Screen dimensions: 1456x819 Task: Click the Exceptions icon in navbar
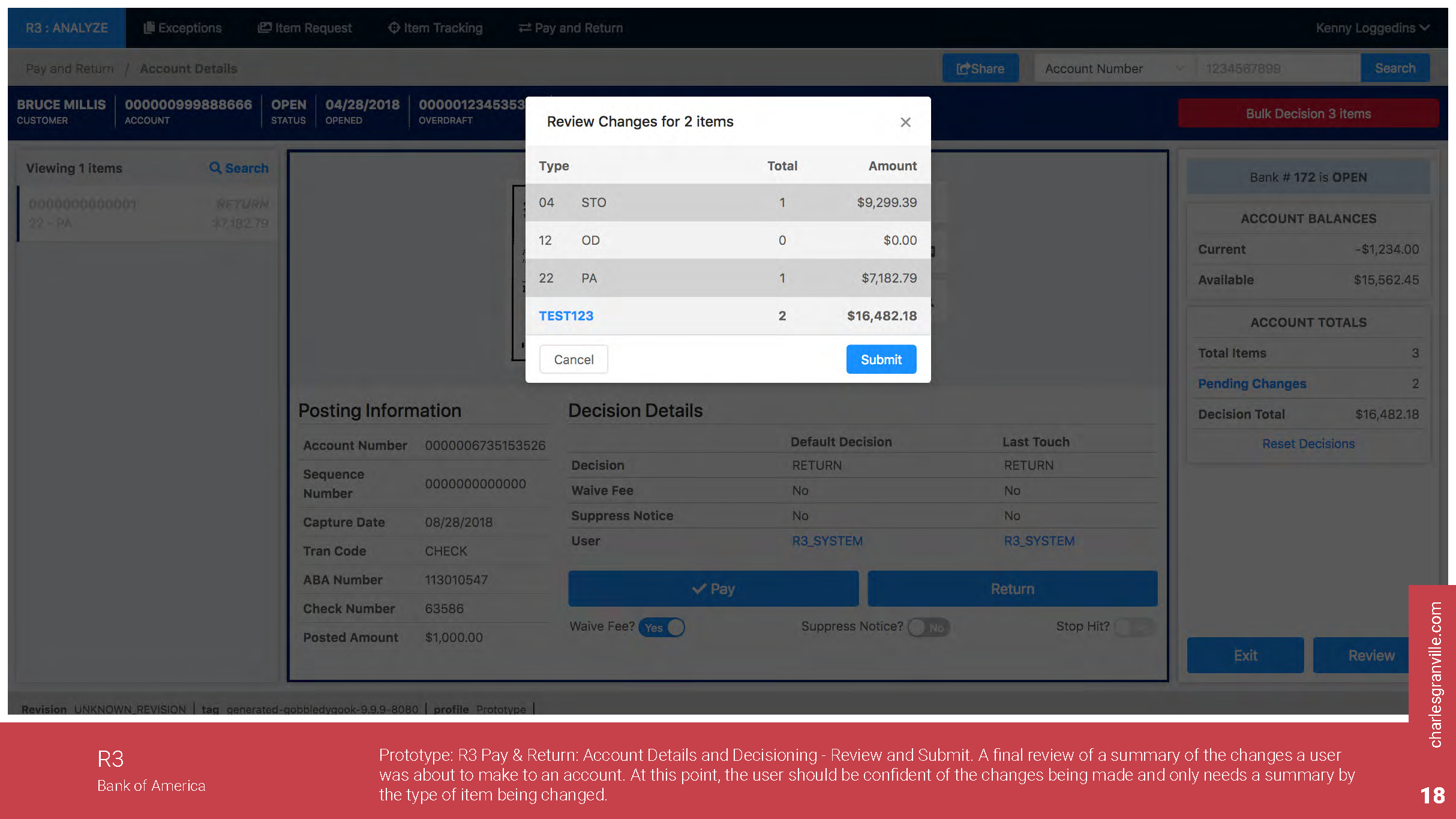149,28
